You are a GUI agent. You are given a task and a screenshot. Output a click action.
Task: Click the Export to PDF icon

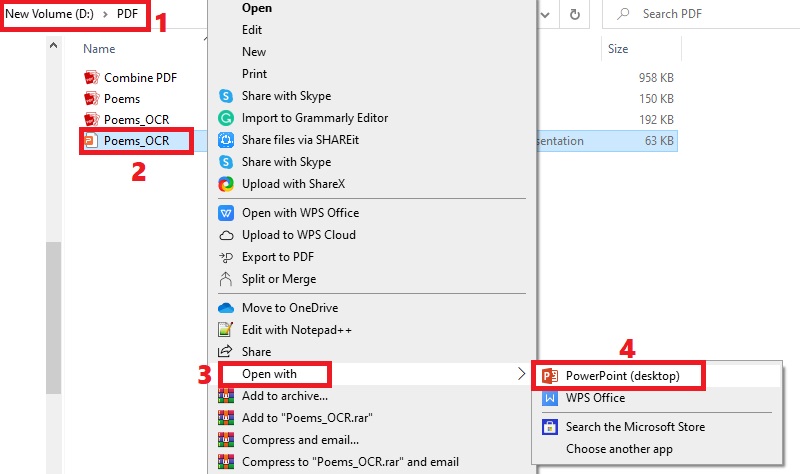(x=226, y=257)
